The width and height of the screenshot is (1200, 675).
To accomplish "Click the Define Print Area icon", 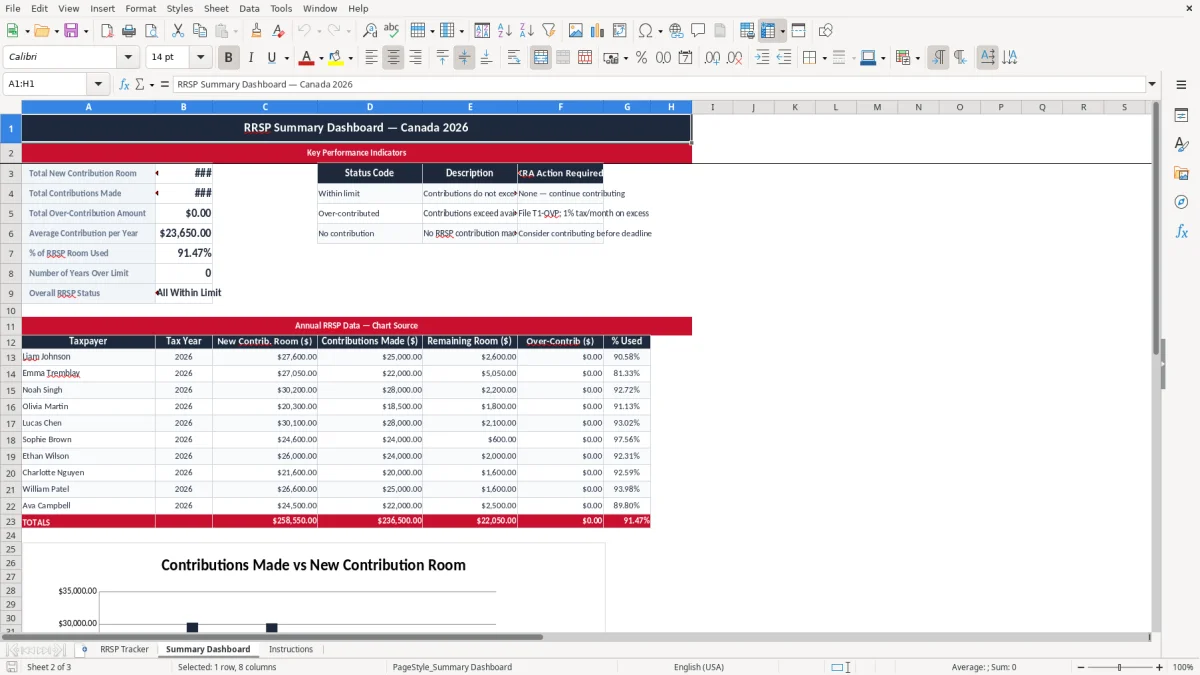I will click(747, 31).
